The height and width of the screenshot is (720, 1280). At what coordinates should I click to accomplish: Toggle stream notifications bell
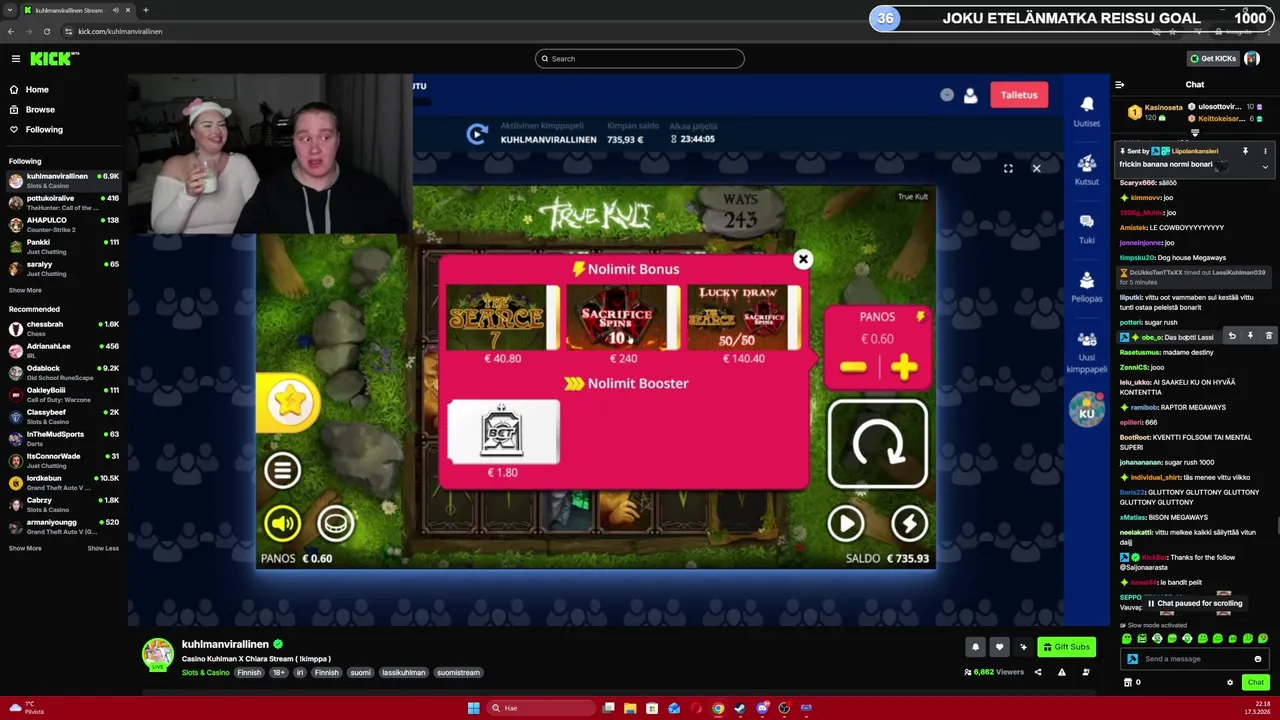(975, 647)
